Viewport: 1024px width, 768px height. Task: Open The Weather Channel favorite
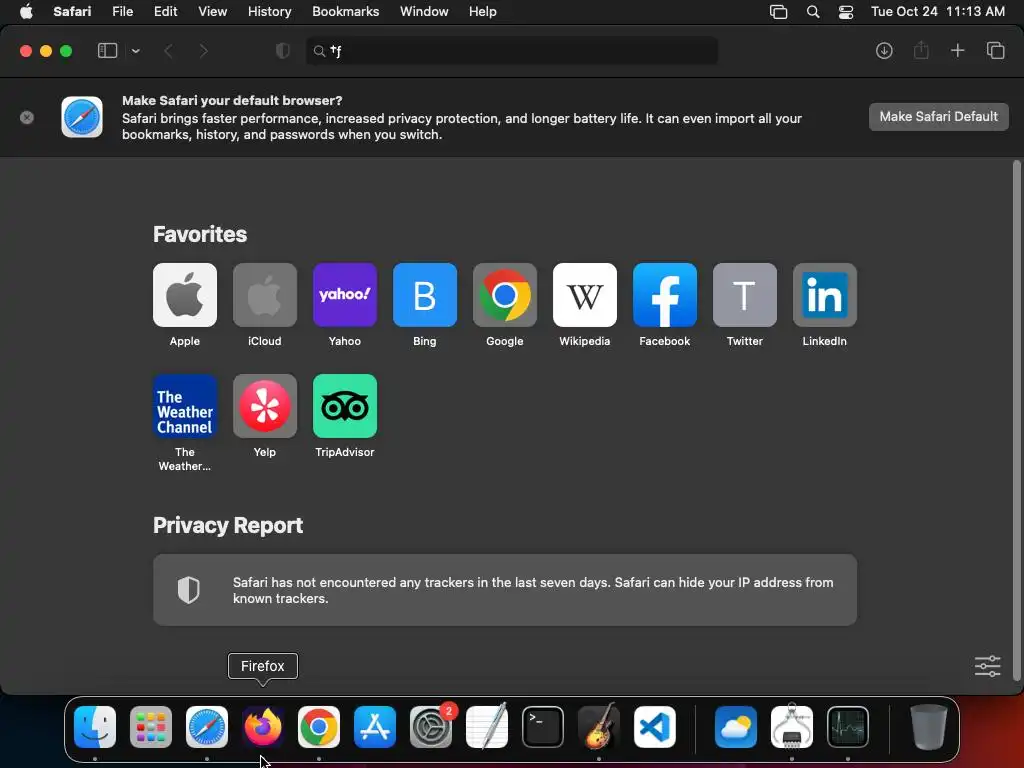tap(185, 406)
